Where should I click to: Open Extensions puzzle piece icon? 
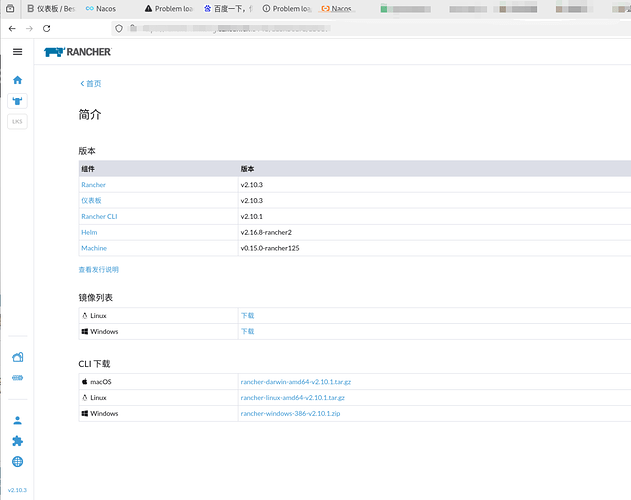pos(17,441)
